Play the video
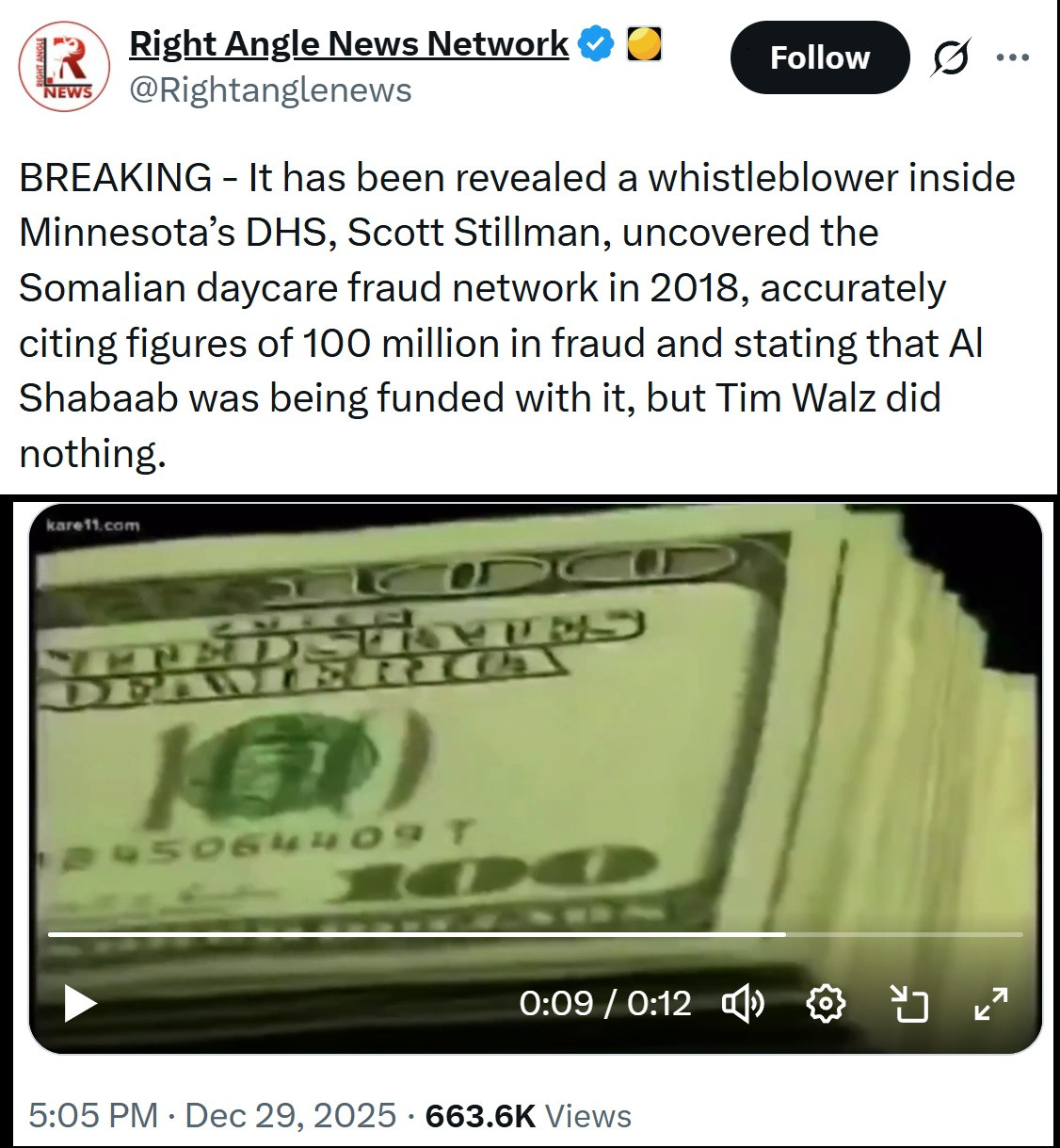The height and width of the screenshot is (1148, 1060). [x=81, y=1003]
